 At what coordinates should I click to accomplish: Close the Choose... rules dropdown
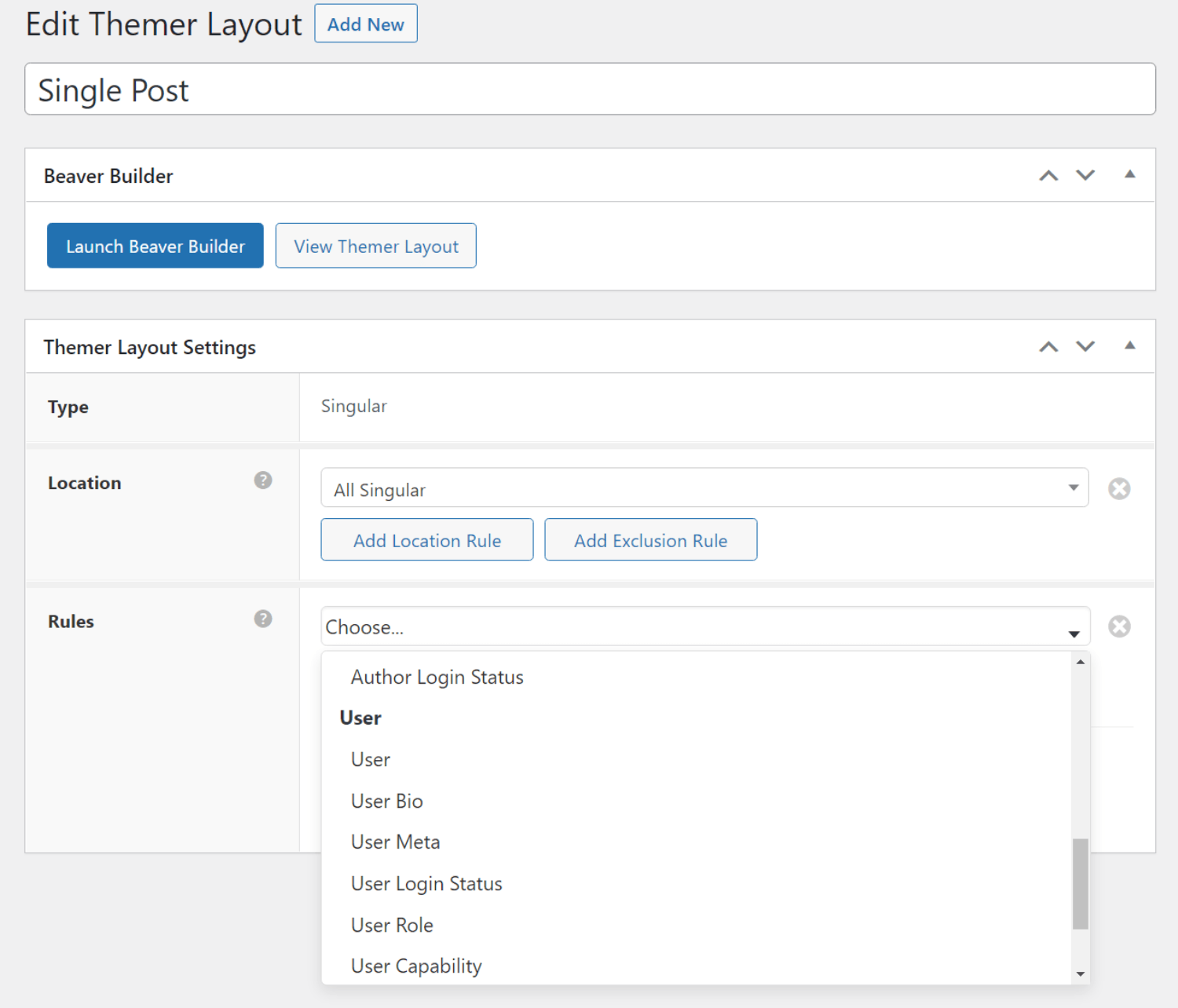tap(705, 626)
